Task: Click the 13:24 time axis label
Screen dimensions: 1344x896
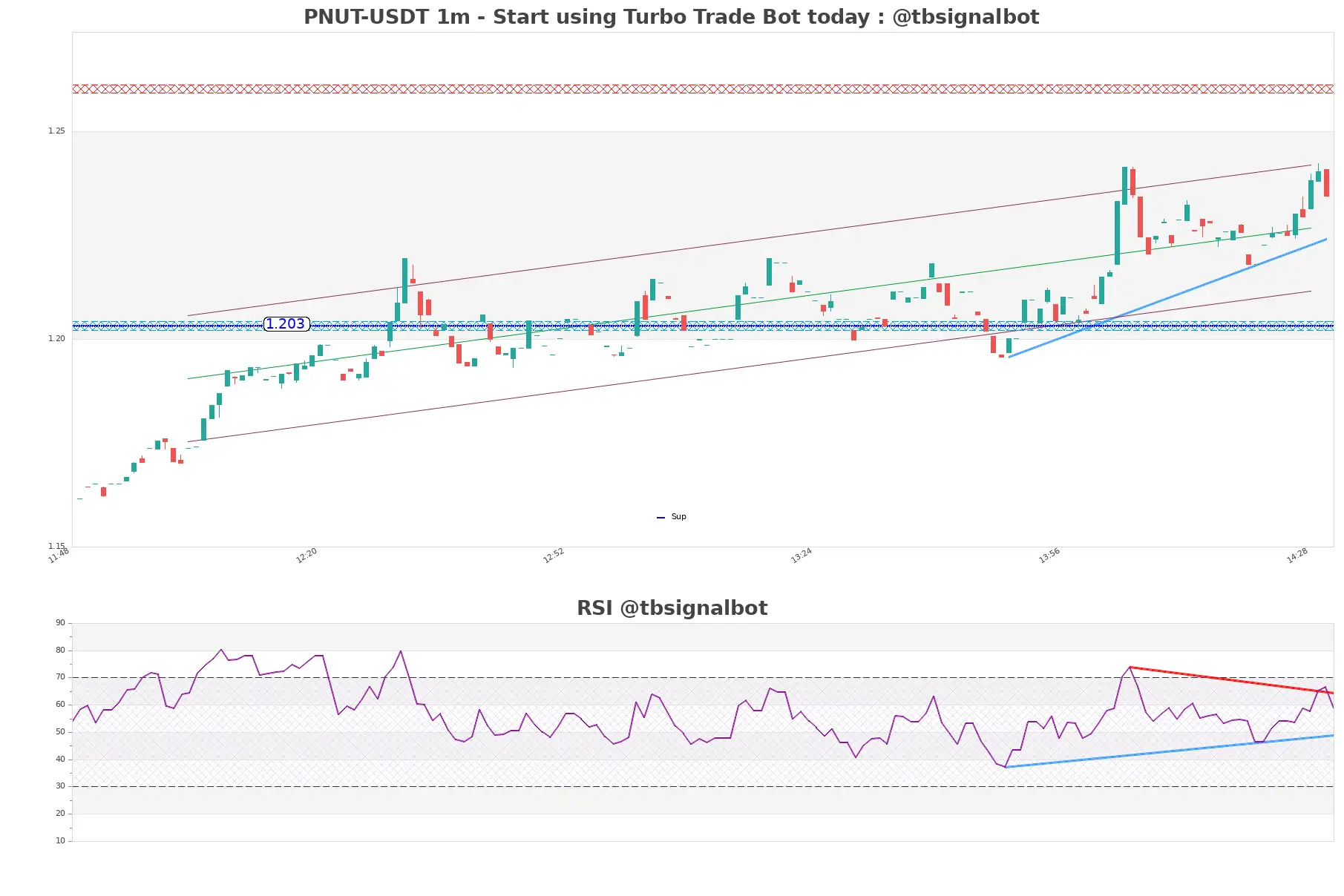Action: (802, 556)
